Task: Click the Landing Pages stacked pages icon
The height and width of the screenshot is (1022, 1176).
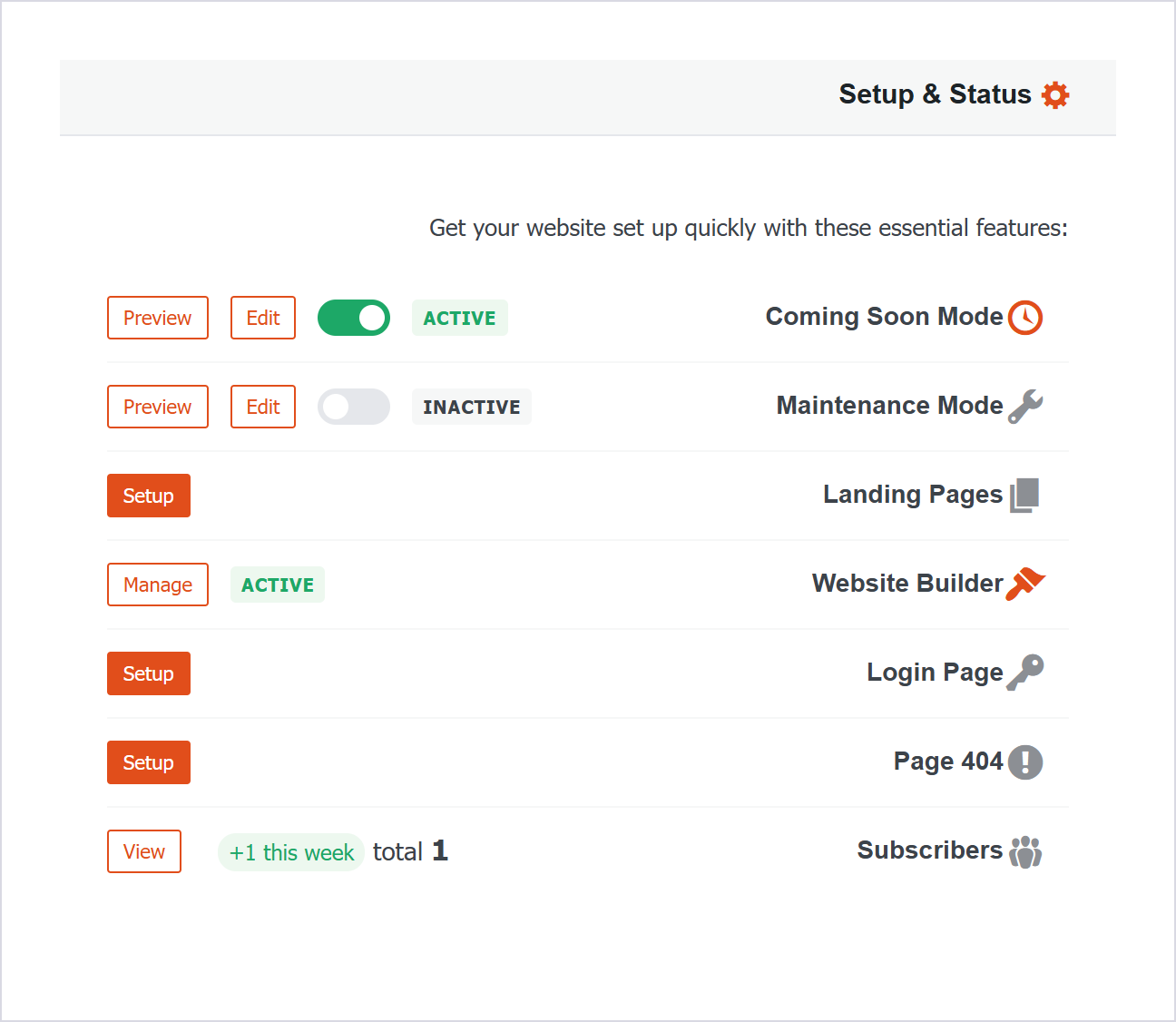Action: click(1024, 496)
